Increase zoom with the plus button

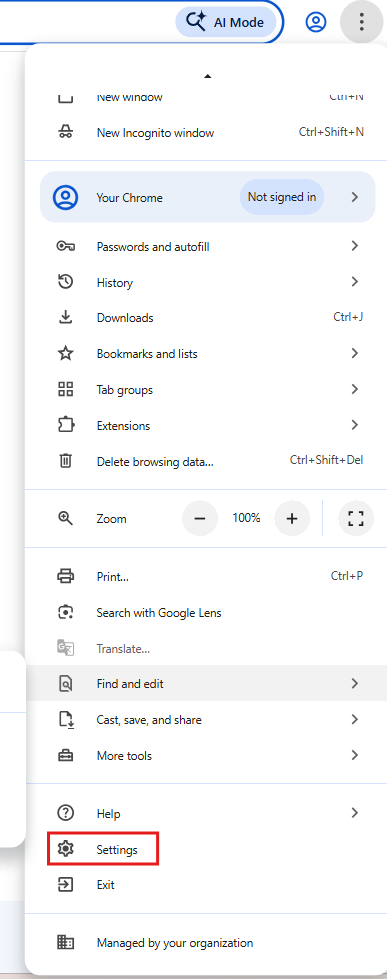pyautogui.click(x=292, y=518)
